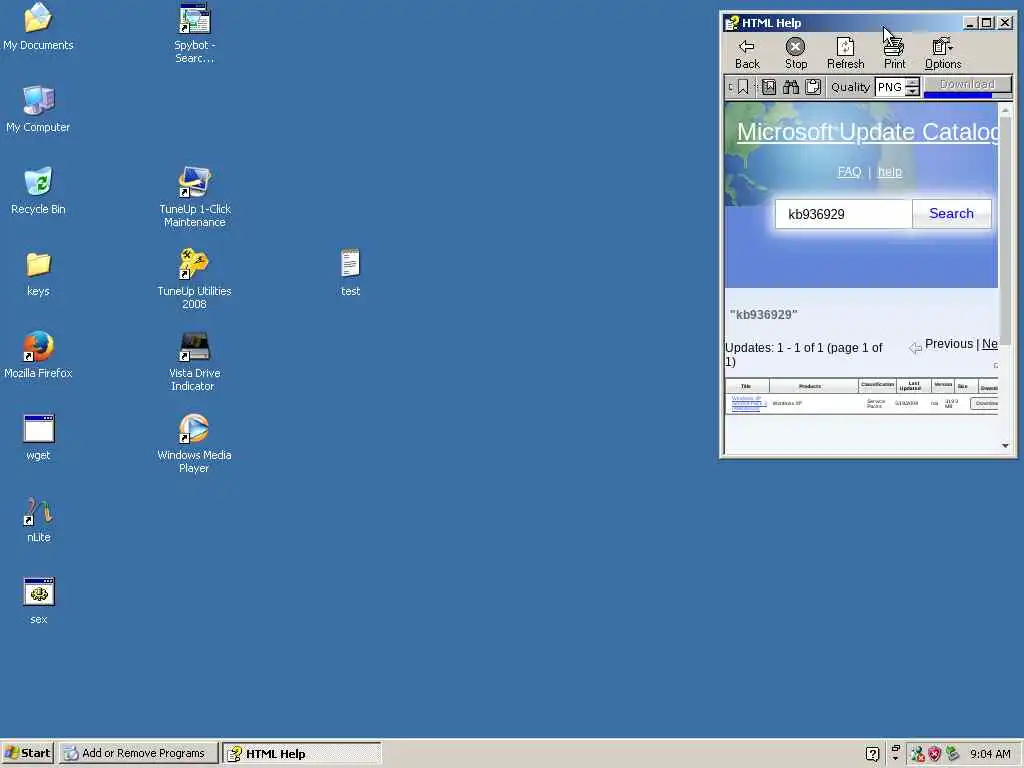Click the HTML Help title bar icon

click(x=732, y=23)
